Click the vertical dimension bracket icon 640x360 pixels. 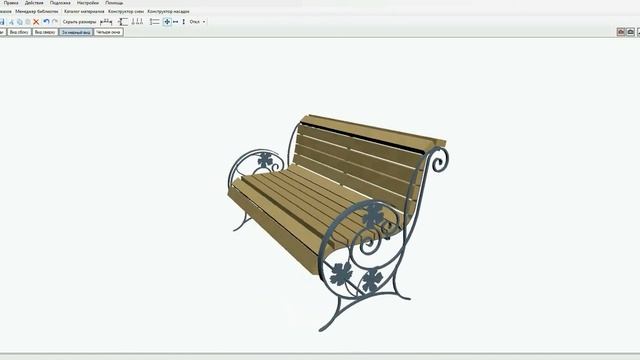[123, 22]
